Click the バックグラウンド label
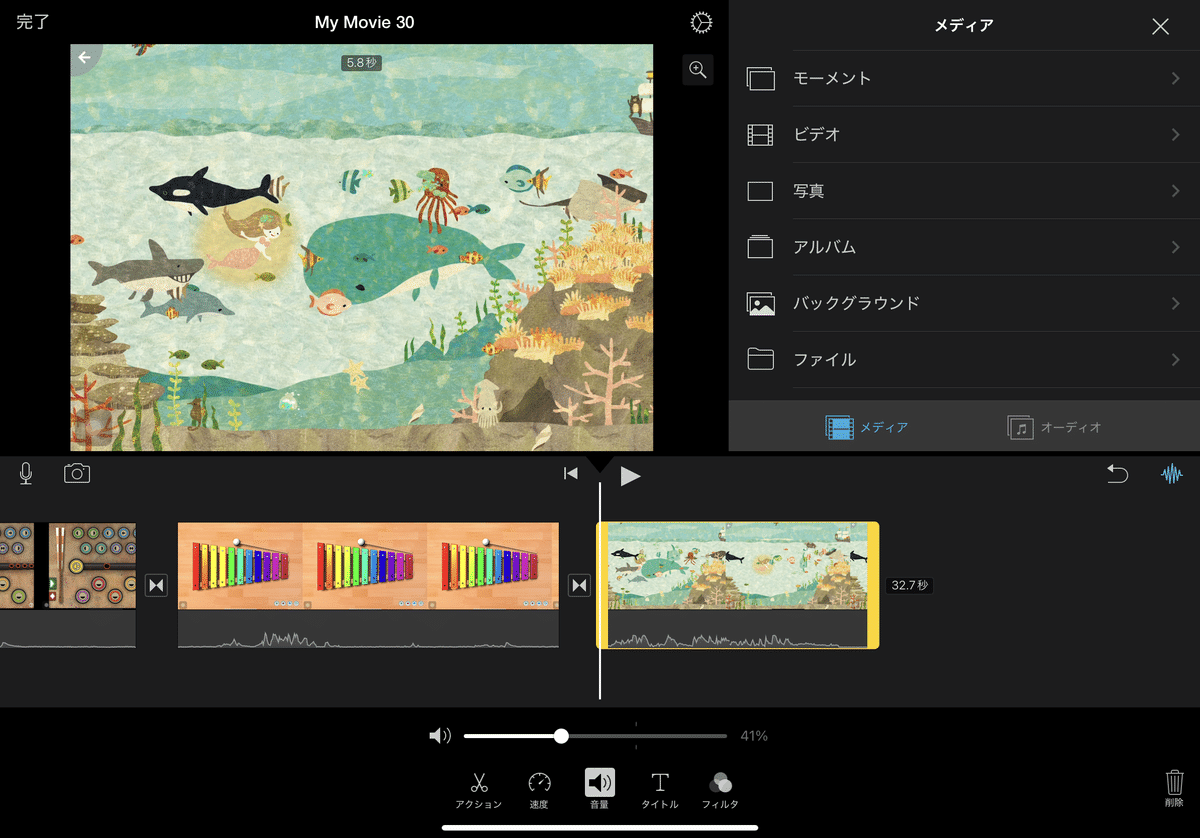 pos(856,303)
